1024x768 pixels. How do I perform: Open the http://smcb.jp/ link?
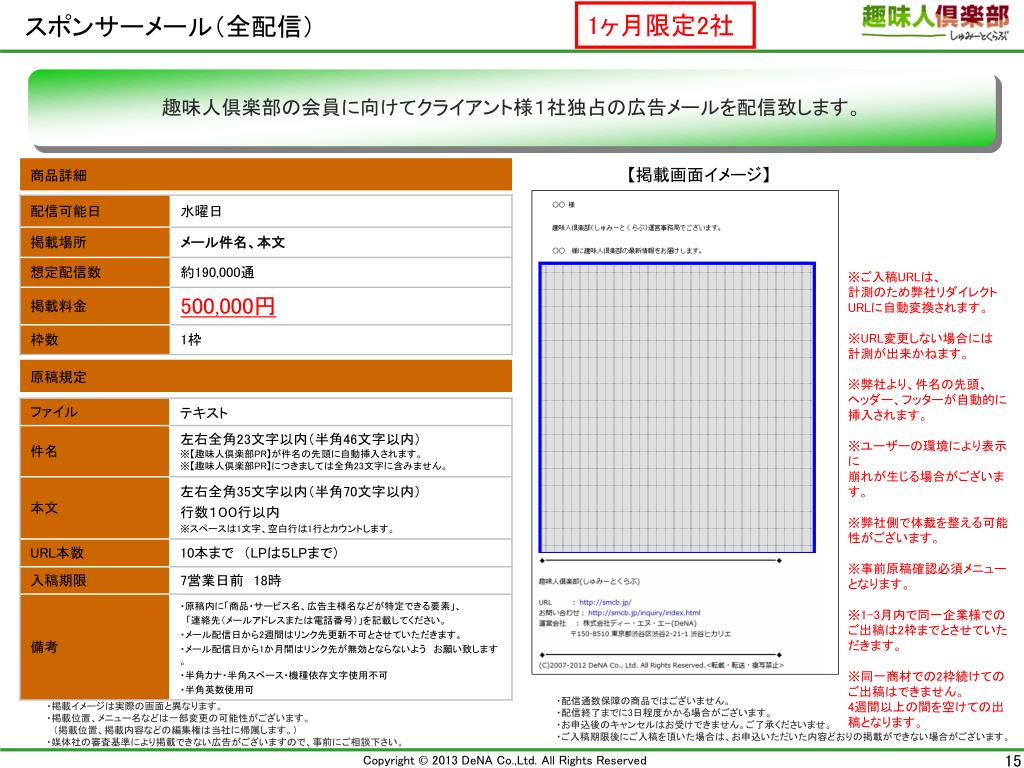pyautogui.click(x=605, y=603)
